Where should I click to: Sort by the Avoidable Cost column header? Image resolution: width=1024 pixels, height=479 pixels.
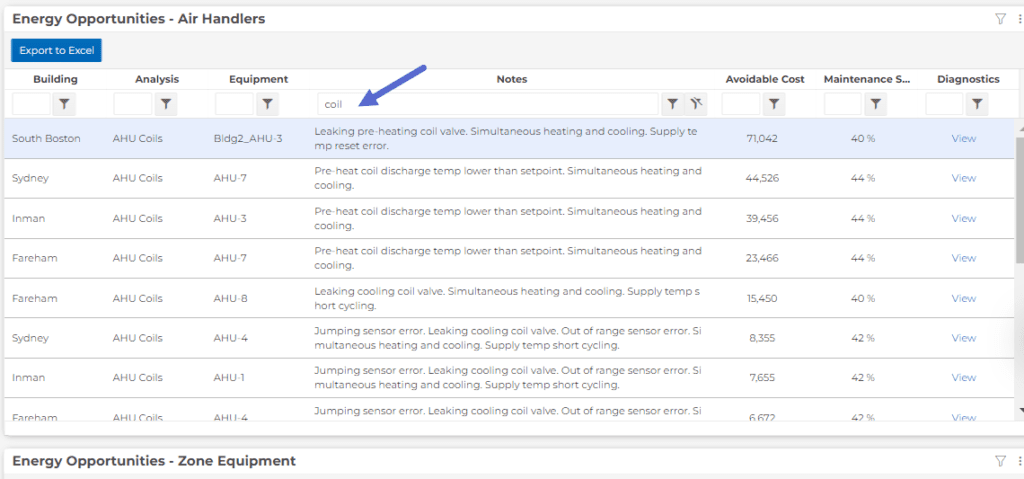pos(765,79)
